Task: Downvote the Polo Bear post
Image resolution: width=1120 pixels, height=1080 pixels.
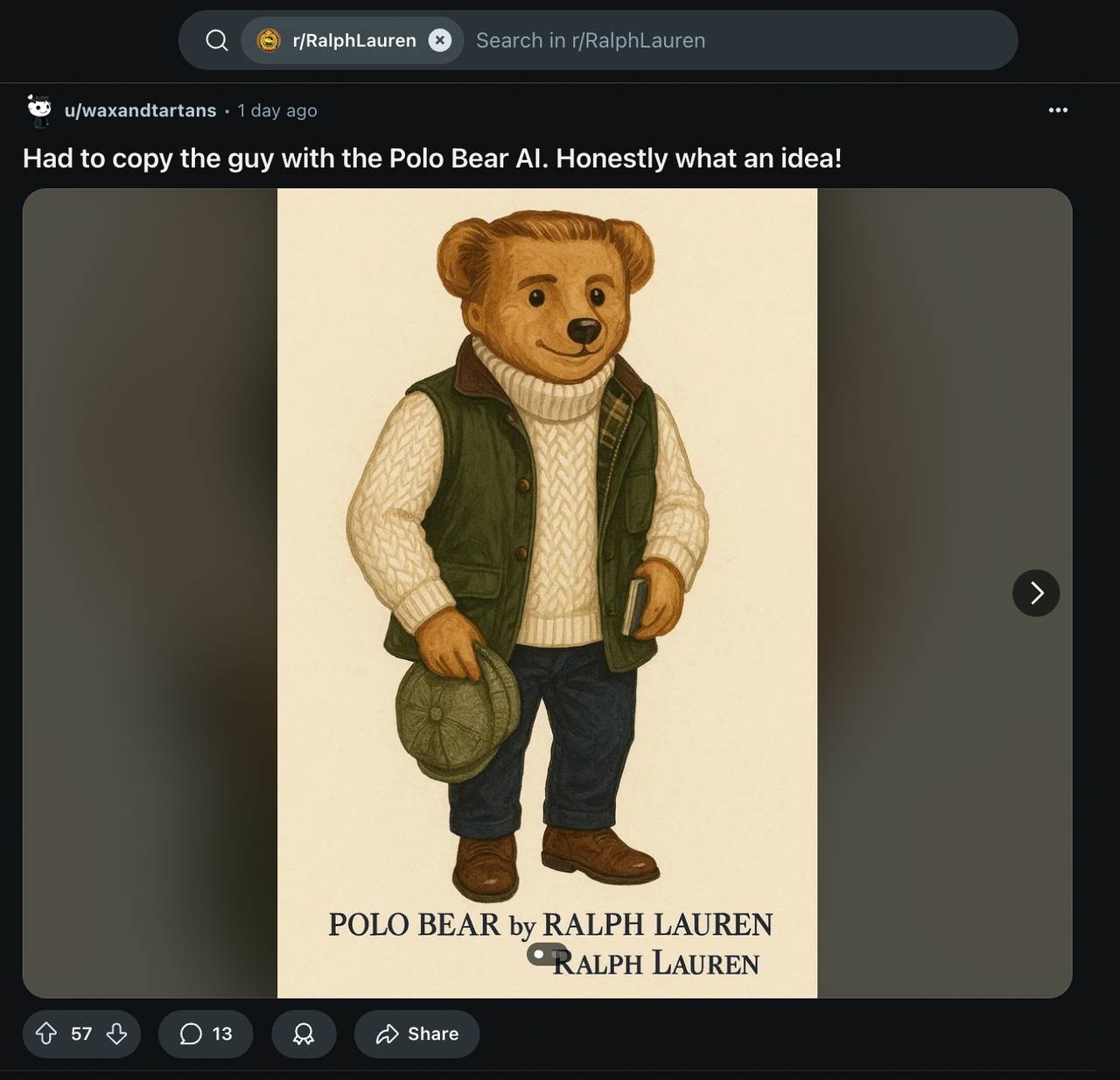Action: point(116,1034)
